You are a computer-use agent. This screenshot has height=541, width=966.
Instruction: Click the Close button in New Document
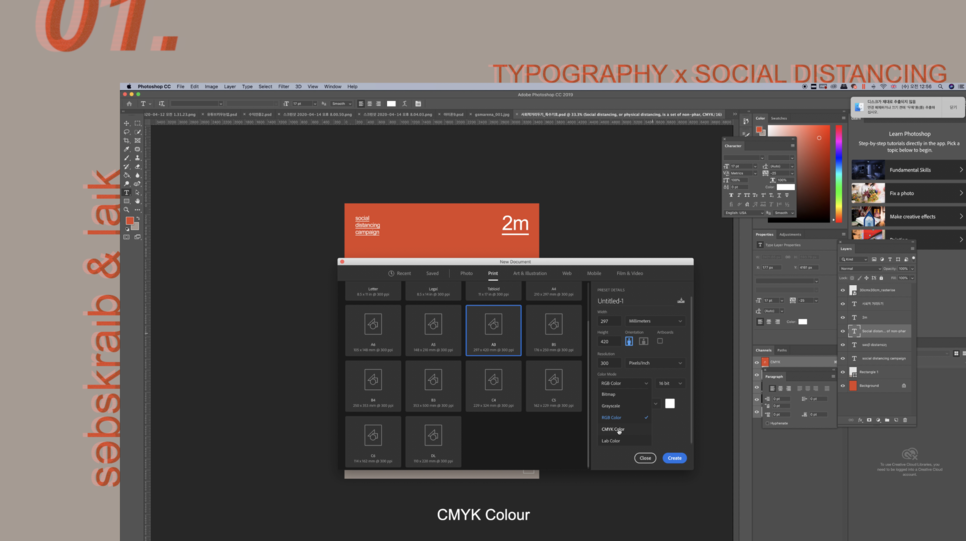645,458
